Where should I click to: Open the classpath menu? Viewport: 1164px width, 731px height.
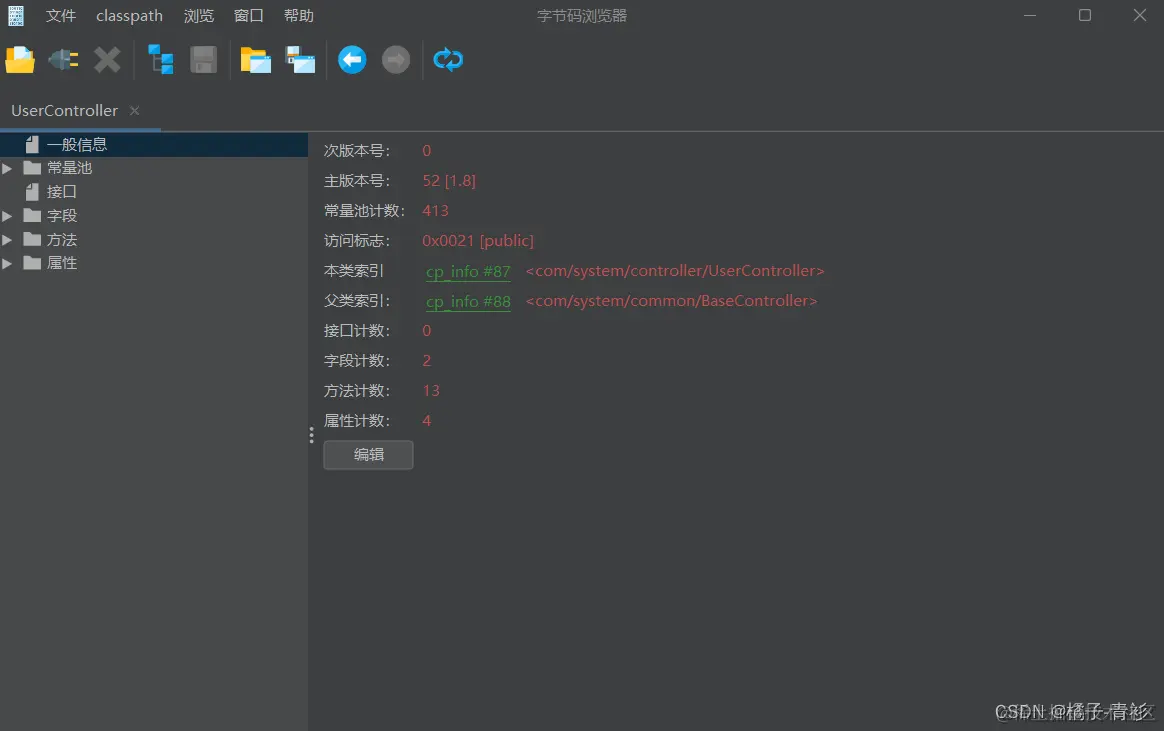coord(129,16)
